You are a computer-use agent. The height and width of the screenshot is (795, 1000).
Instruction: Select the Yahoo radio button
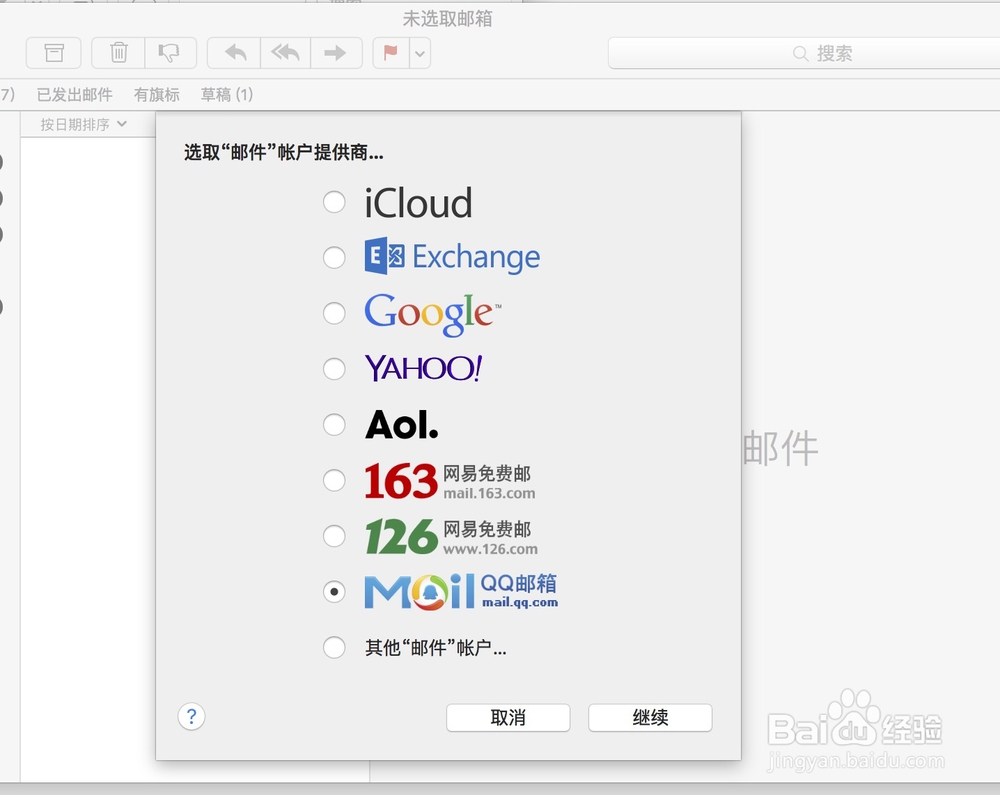[x=334, y=368]
